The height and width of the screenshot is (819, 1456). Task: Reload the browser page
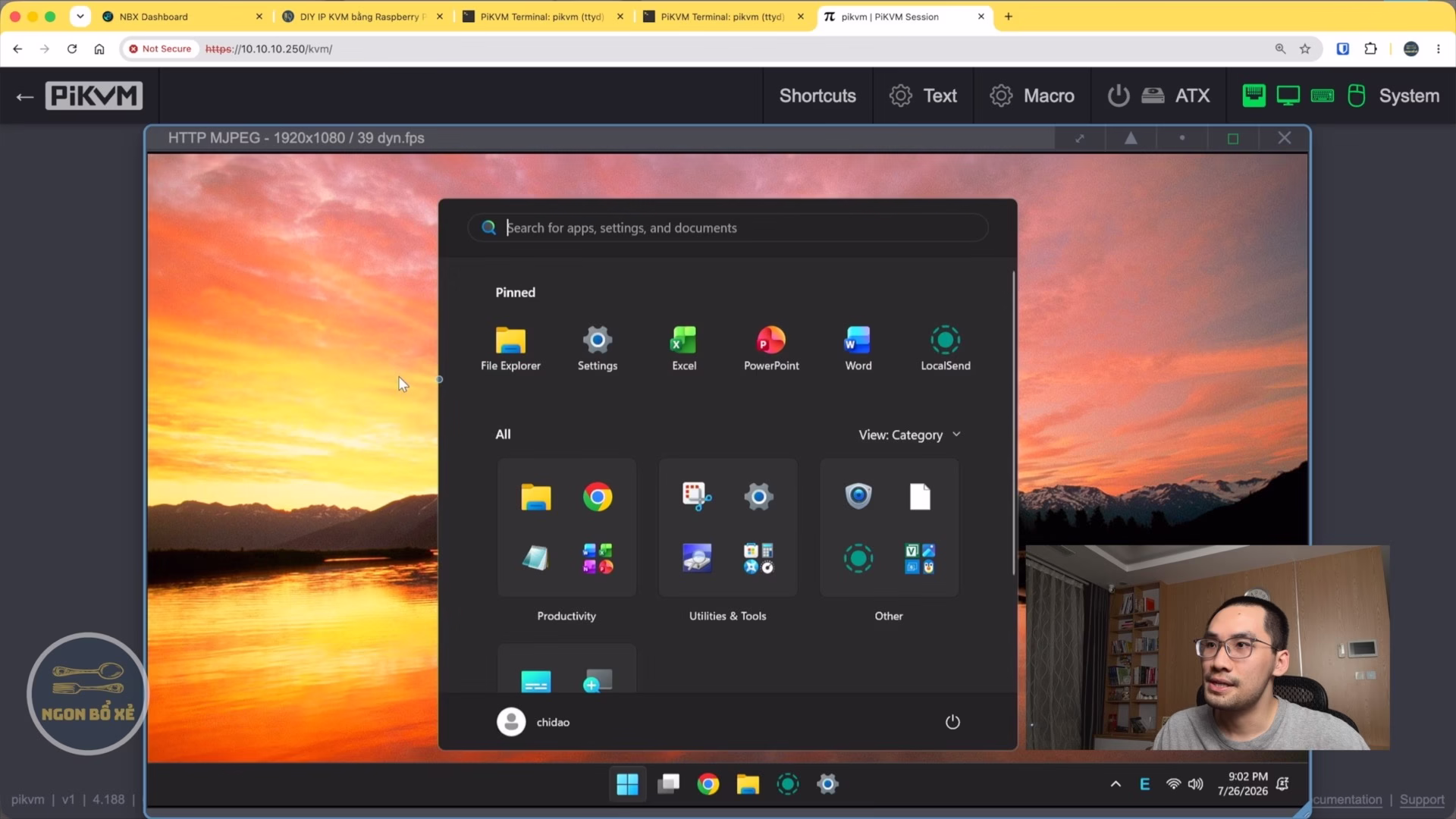[72, 49]
